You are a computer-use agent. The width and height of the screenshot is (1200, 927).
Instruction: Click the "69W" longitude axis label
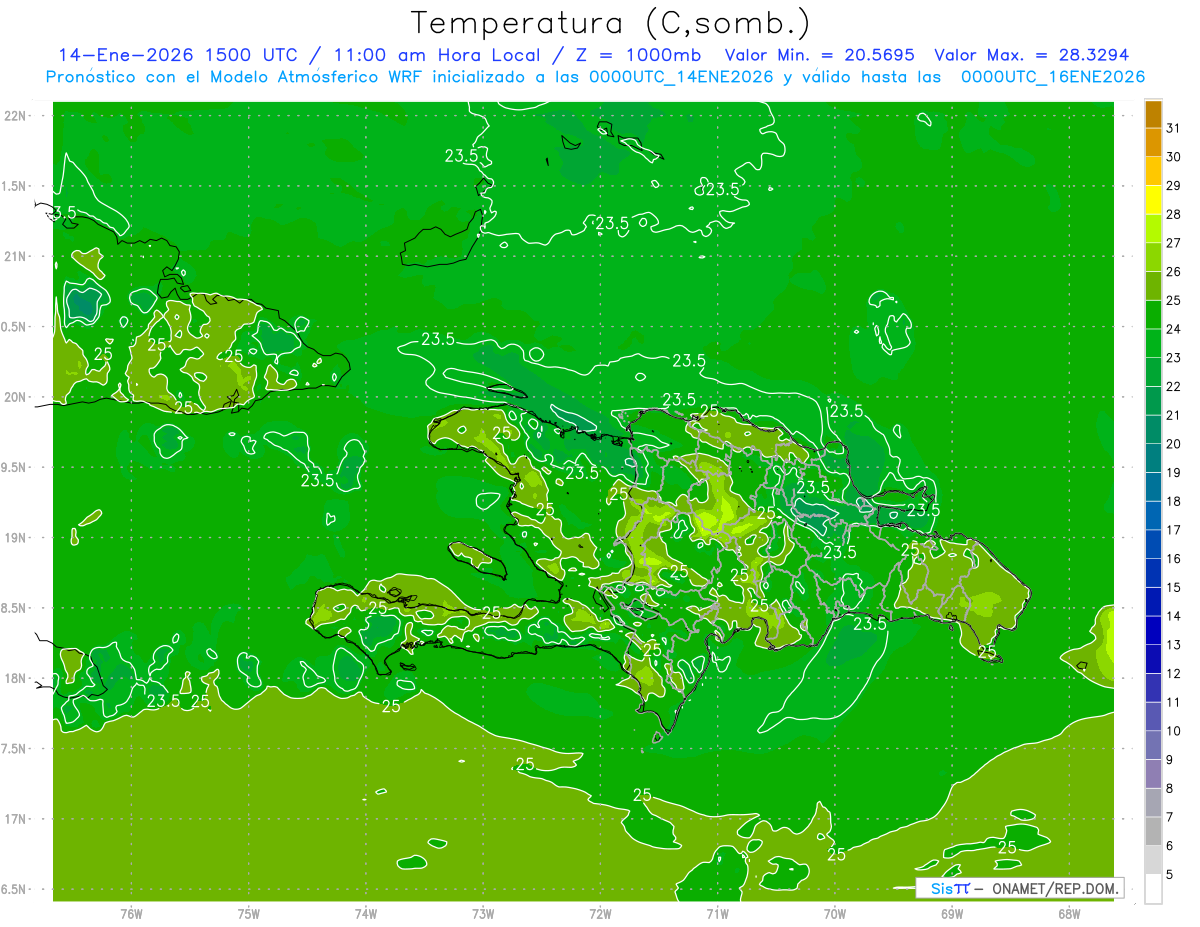click(x=952, y=914)
